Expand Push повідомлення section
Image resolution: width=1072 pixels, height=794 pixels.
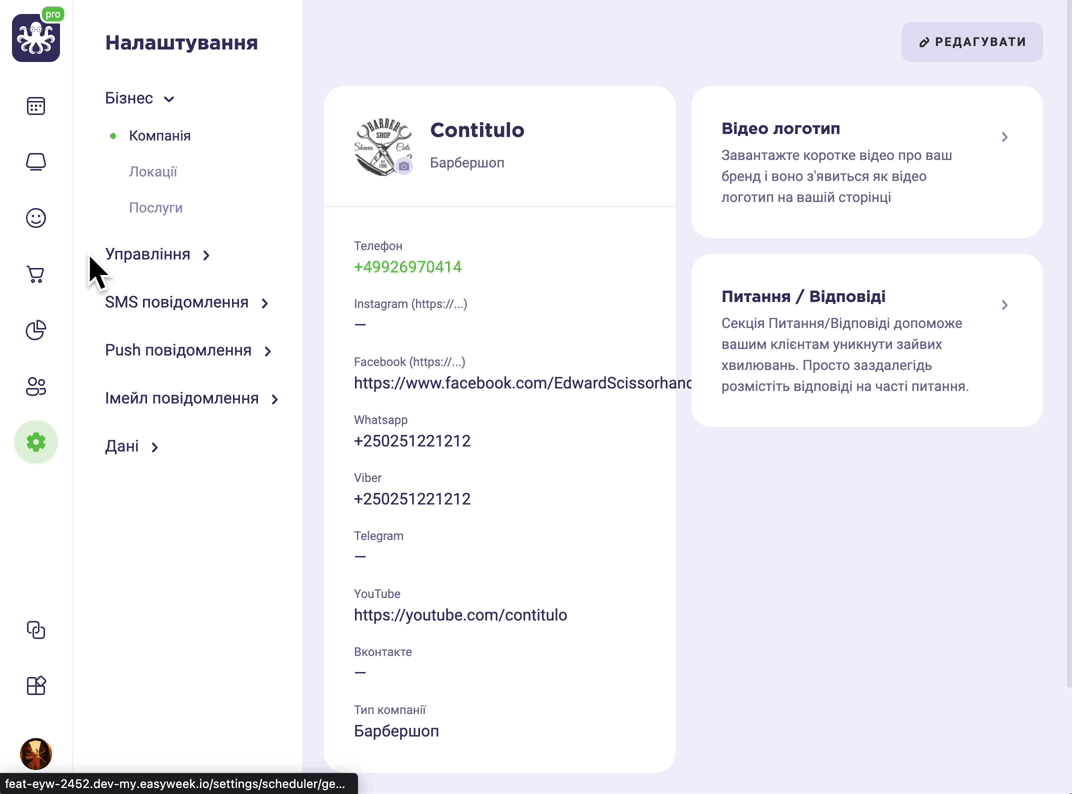click(x=188, y=350)
